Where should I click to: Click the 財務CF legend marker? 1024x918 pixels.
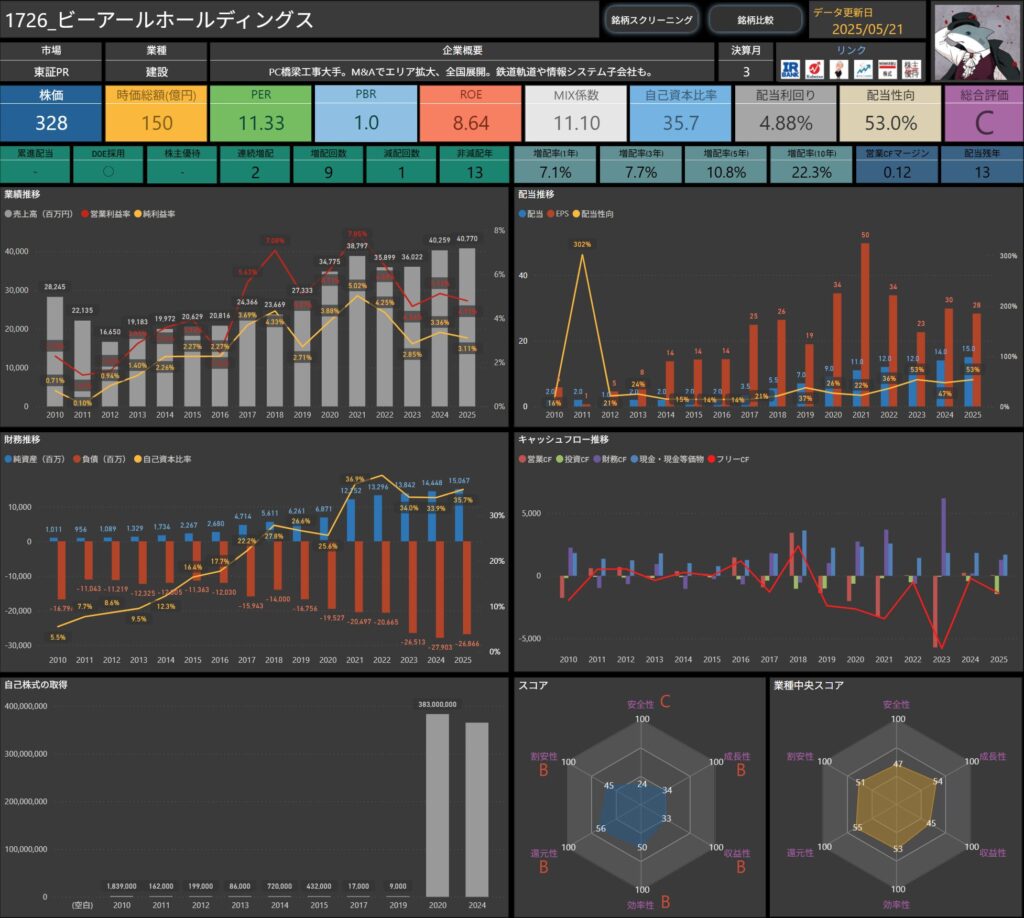click(x=597, y=460)
